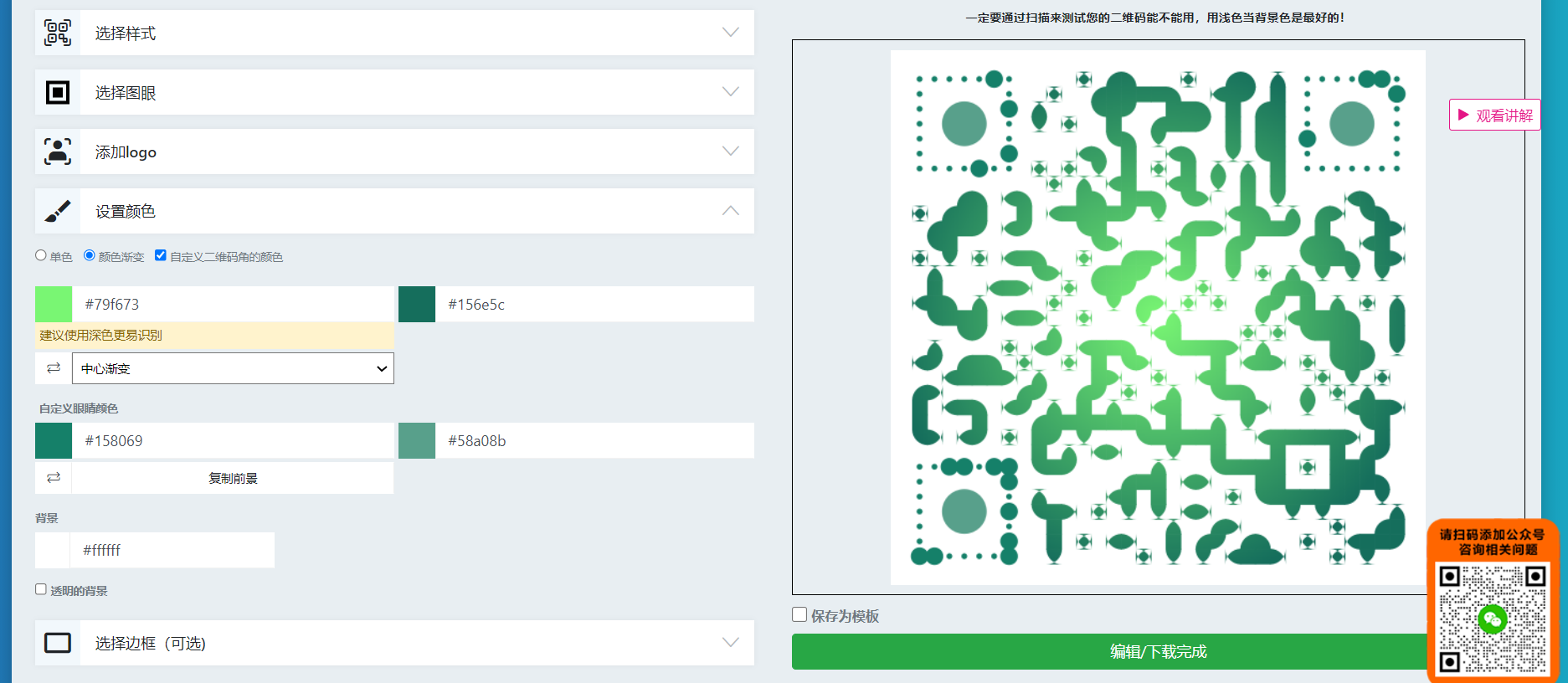Click the paintbrush icon beside 设置颜色
The width and height of the screenshot is (1568, 683).
(x=58, y=211)
